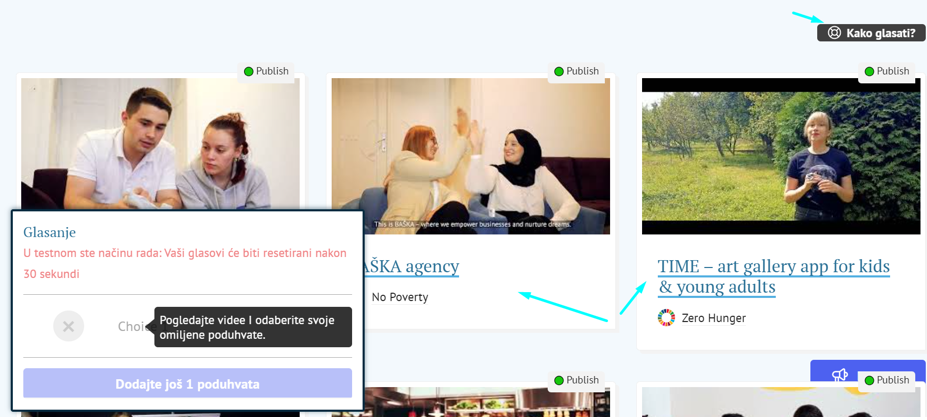Click the Glasanje panel heading
The image size is (927, 420).
[x=49, y=232]
